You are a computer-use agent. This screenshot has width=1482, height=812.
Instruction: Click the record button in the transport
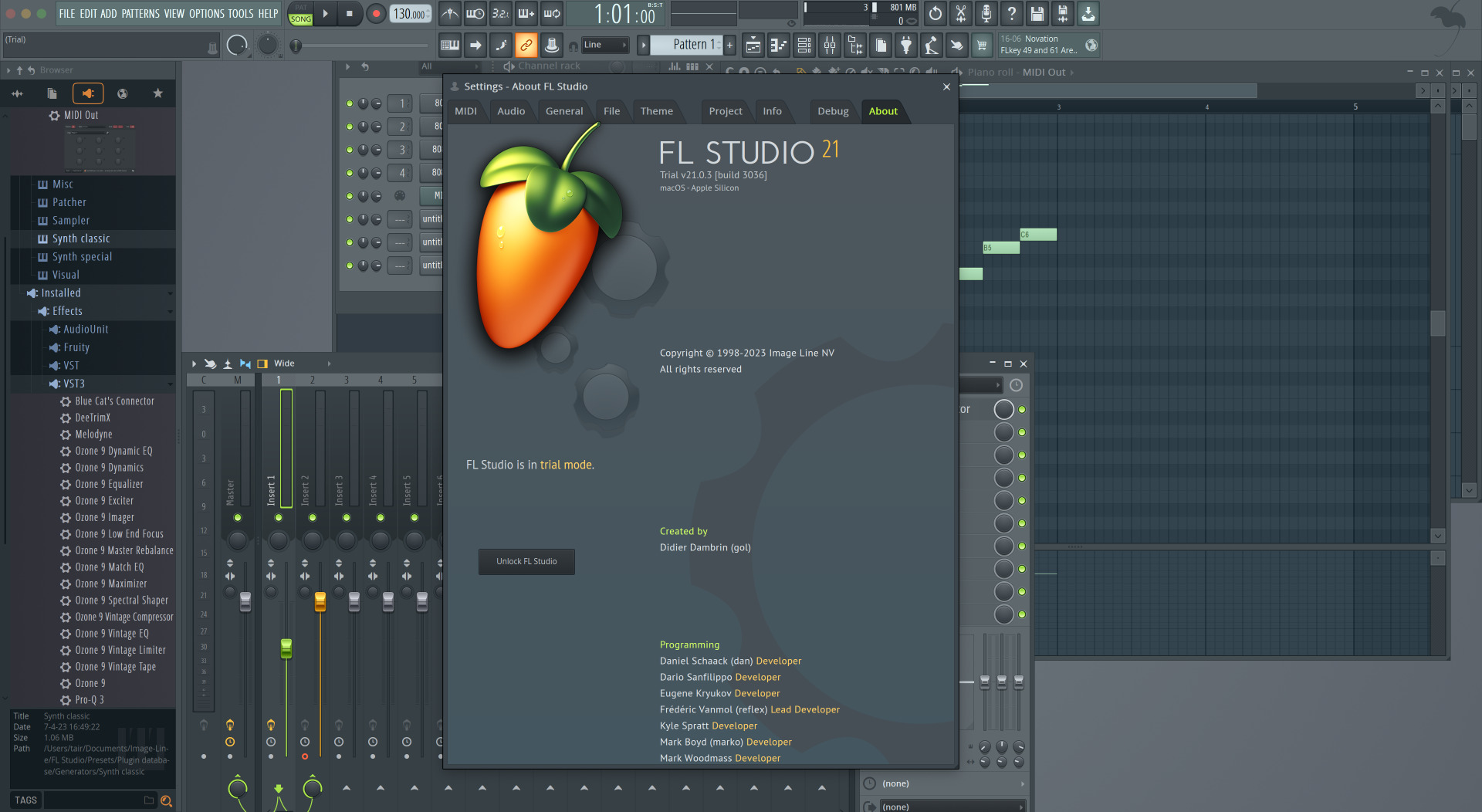(x=376, y=13)
